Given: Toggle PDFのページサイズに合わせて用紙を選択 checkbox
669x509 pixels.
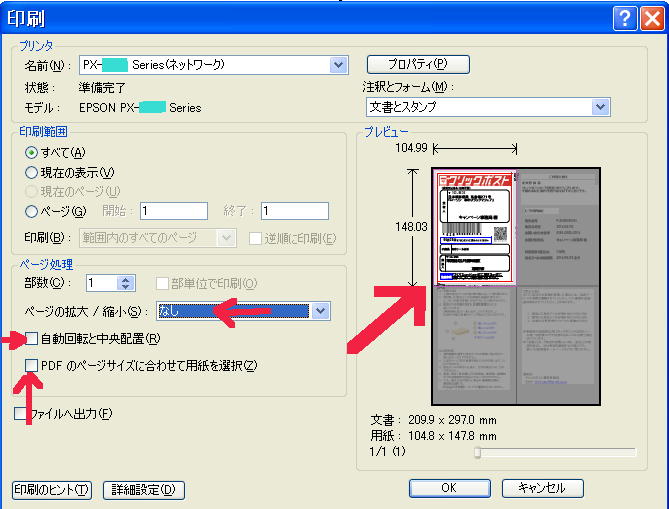Looking at the screenshot, I should click(x=31, y=366).
